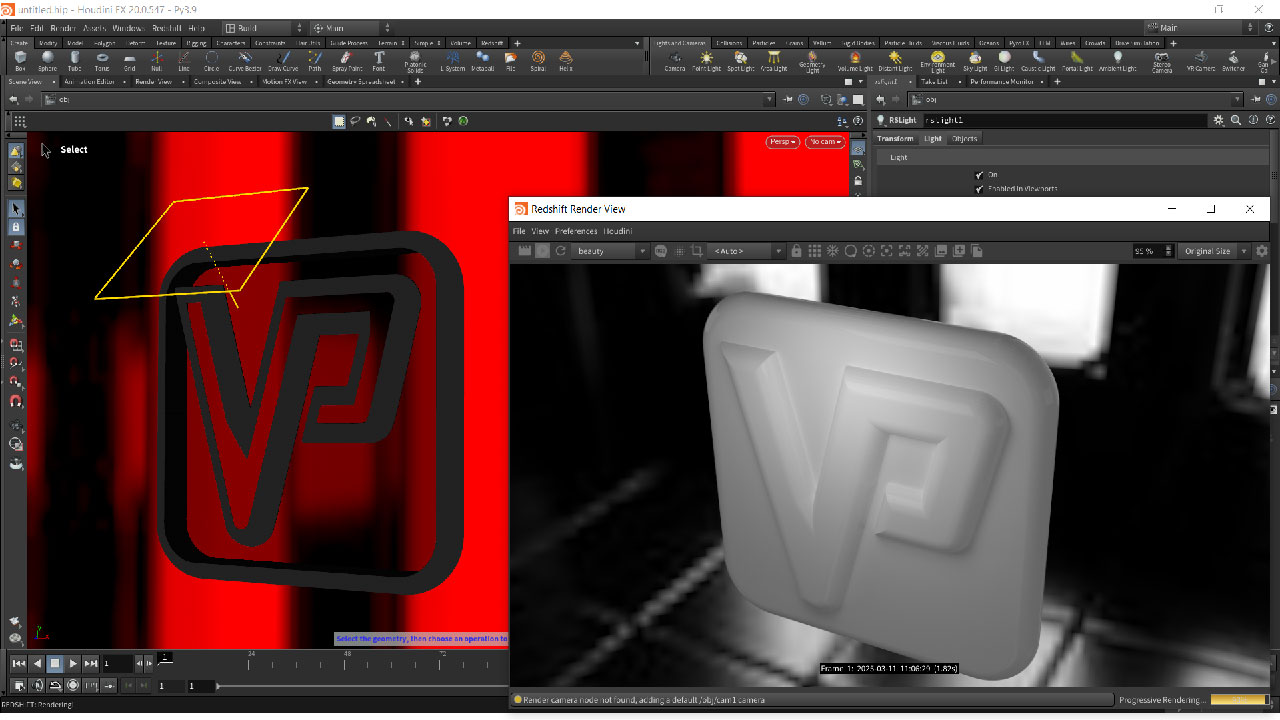Select the Box shelf tool
This screenshot has height=720, width=1280.
tap(20, 62)
